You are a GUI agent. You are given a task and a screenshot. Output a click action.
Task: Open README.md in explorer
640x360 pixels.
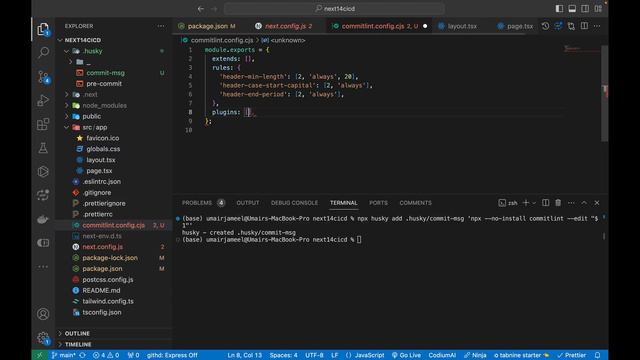(101, 290)
